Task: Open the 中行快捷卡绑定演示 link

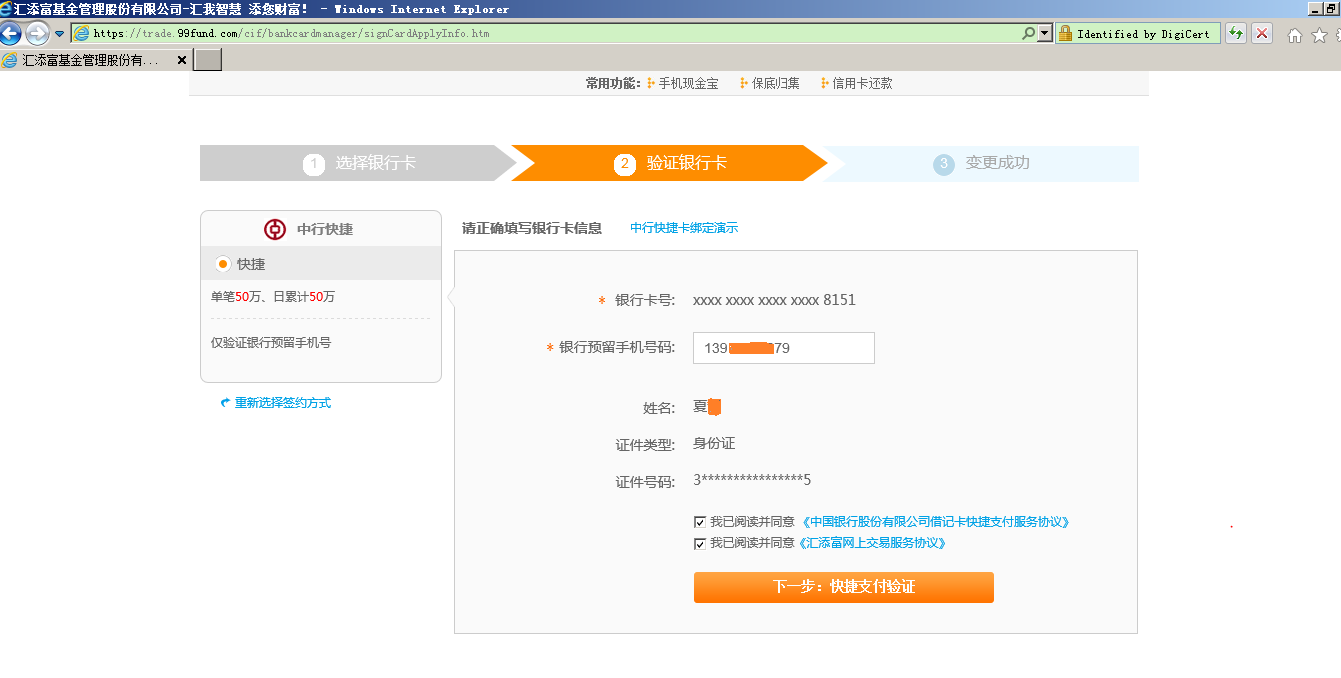Action: tap(684, 228)
